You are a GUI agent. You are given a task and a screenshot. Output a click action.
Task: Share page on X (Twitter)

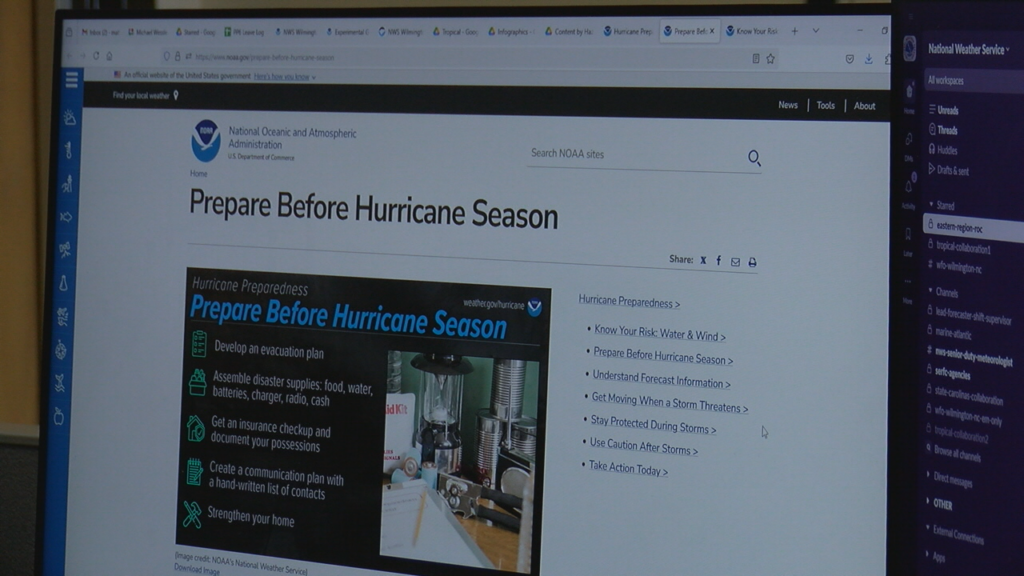pyautogui.click(x=703, y=260)
